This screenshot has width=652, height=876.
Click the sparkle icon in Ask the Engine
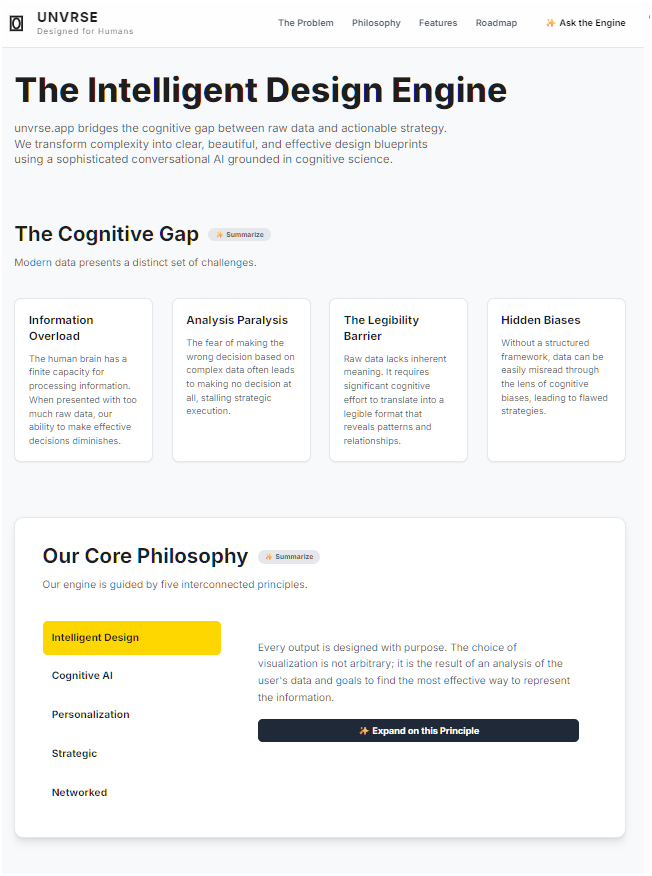click(550, 23)
